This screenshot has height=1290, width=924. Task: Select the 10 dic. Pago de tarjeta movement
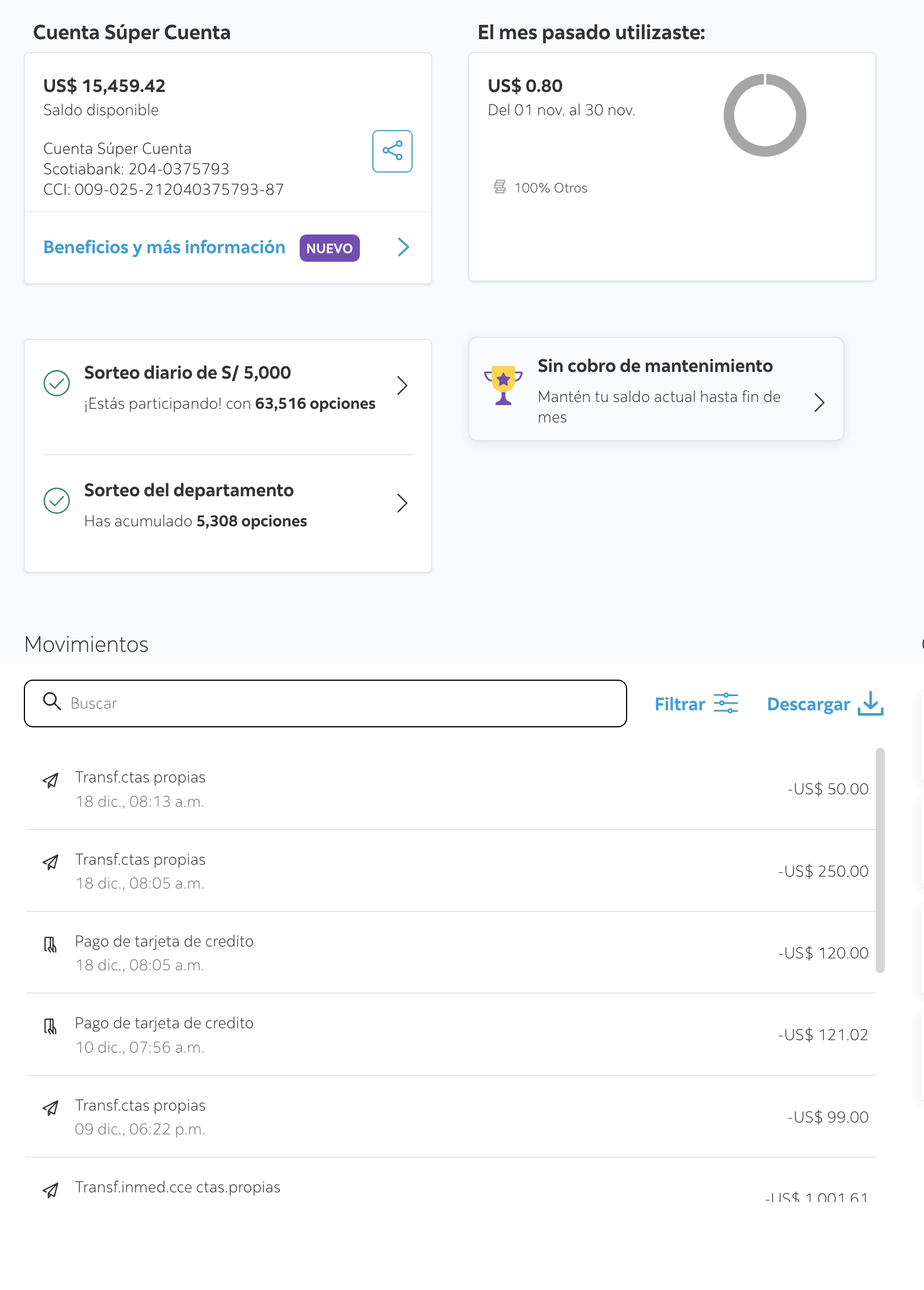tap(449, 1034)
